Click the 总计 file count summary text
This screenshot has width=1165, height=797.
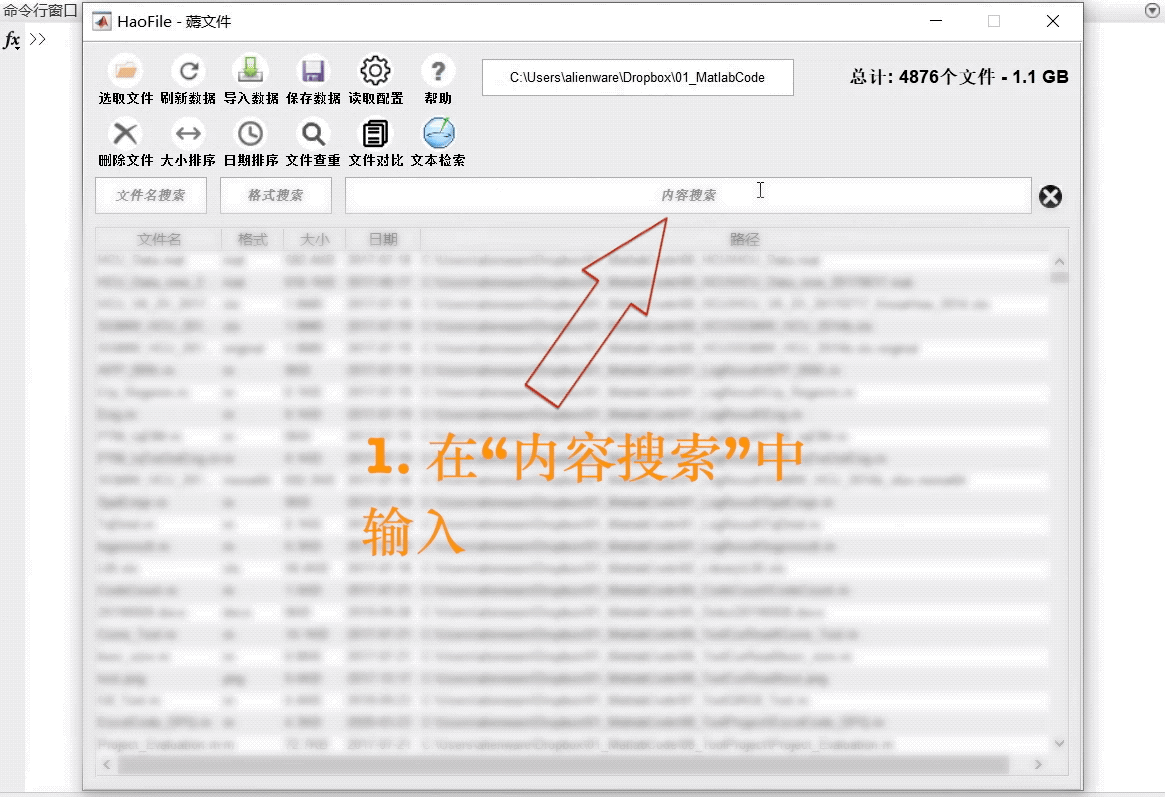pos(959,77)
